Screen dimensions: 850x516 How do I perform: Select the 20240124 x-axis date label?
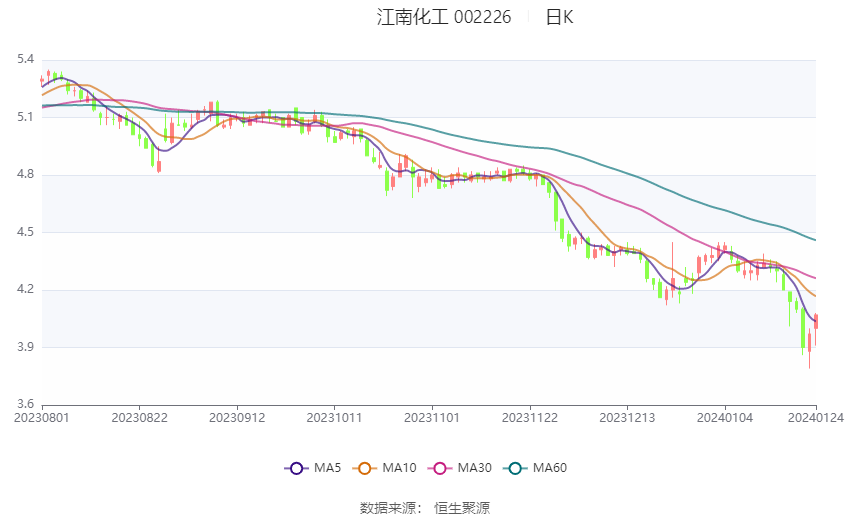[816, 418]
